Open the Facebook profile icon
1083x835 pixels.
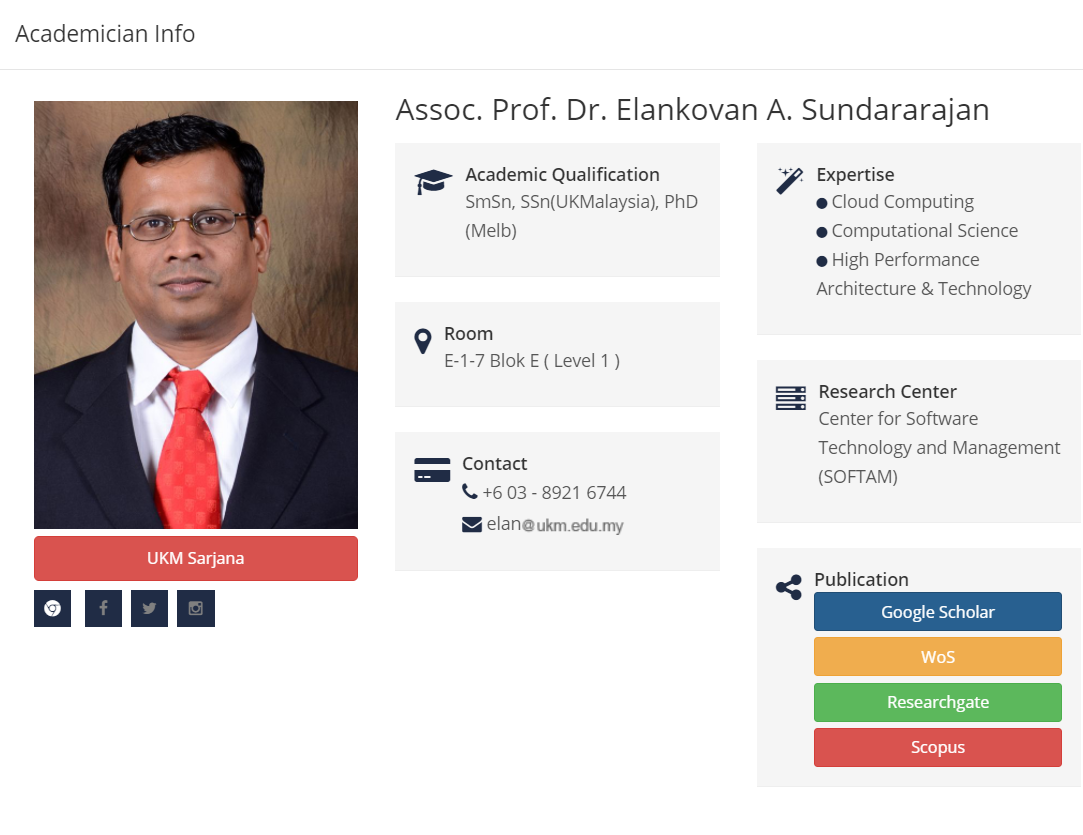[103, 608]
